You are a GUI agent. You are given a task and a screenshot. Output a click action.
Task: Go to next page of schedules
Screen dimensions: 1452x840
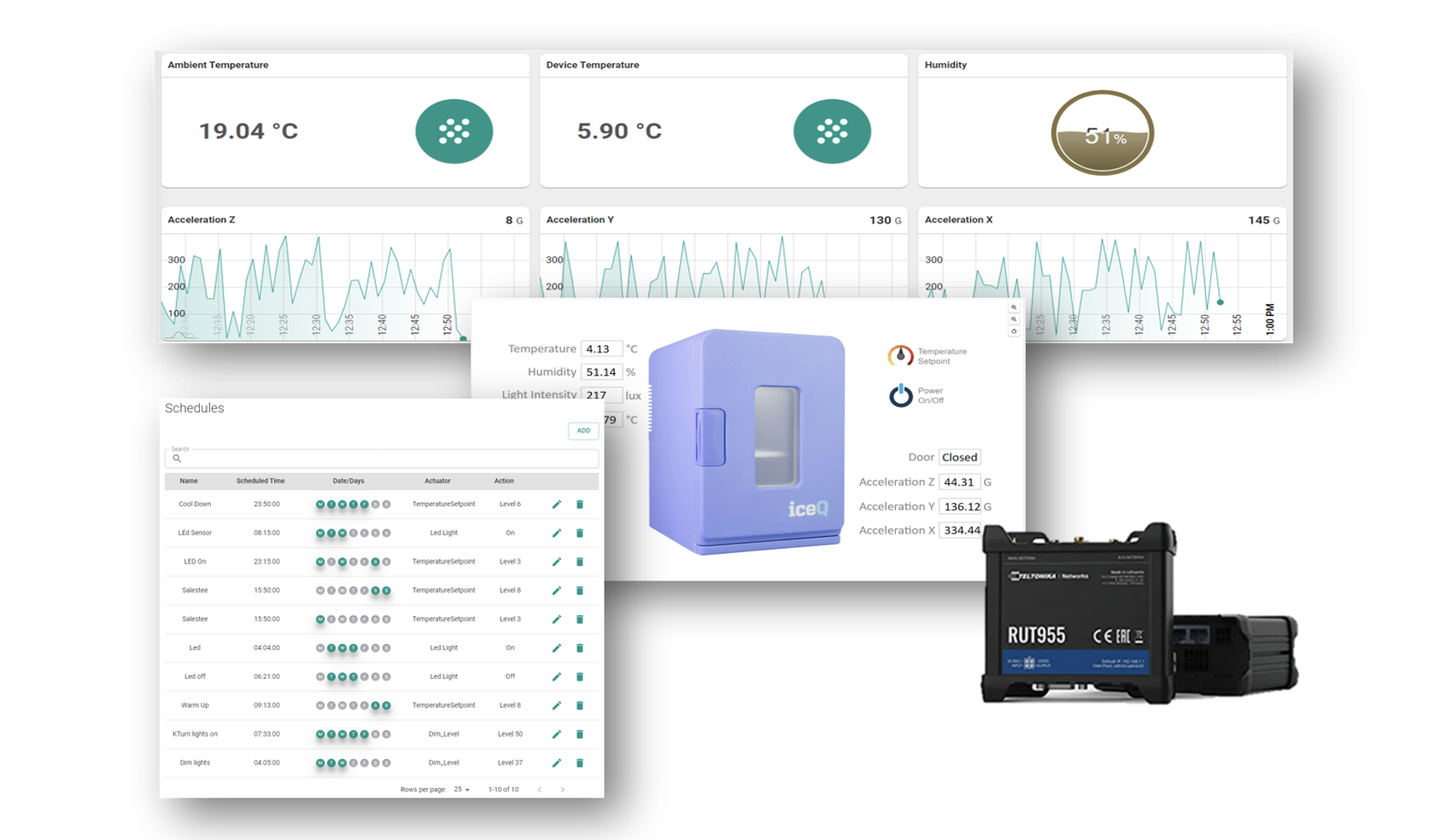562,790
